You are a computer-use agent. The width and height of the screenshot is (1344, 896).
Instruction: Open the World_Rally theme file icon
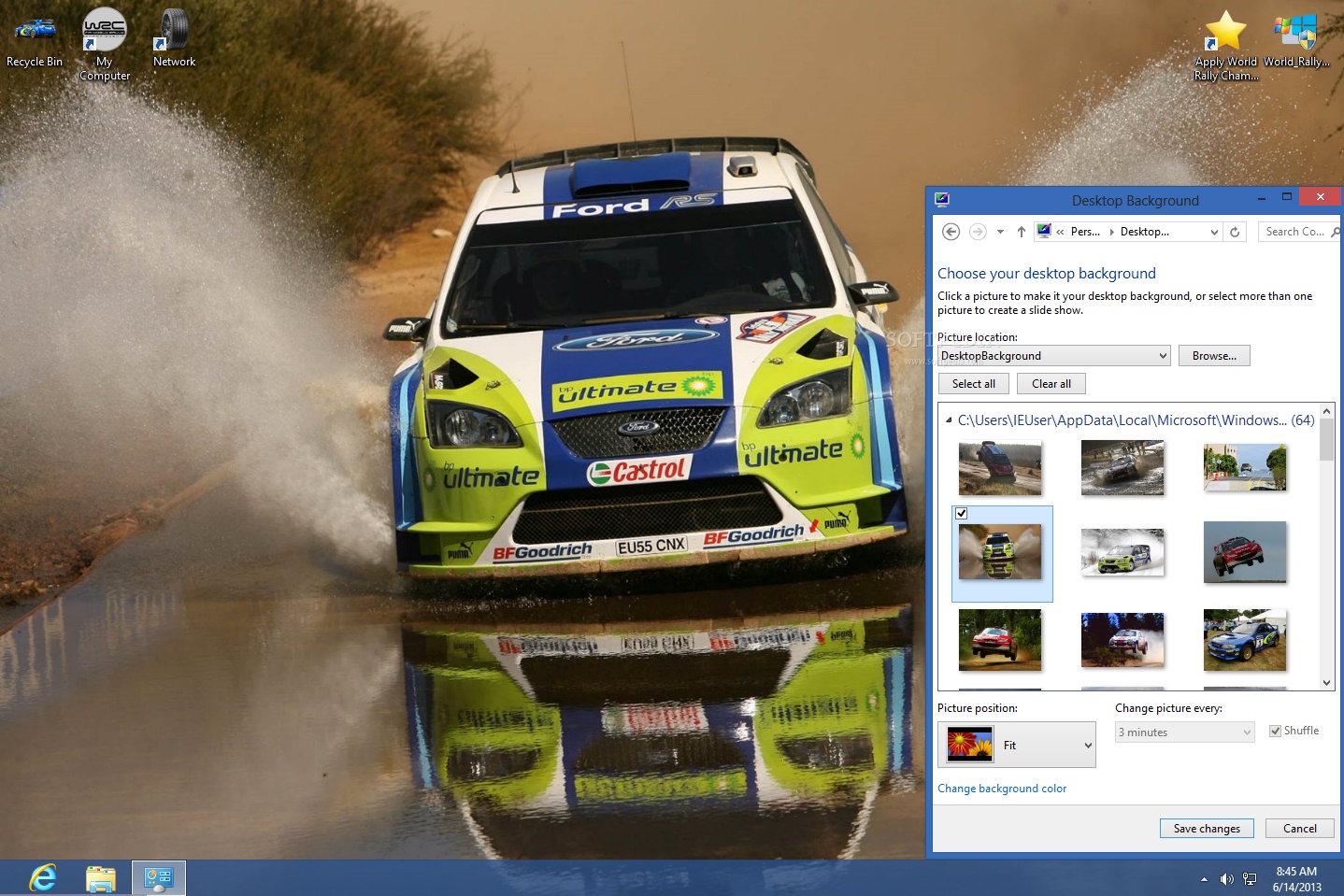(x=1296, y=38)
